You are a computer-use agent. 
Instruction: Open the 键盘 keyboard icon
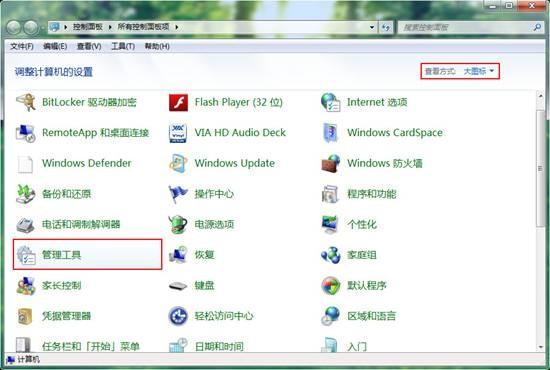178,286
